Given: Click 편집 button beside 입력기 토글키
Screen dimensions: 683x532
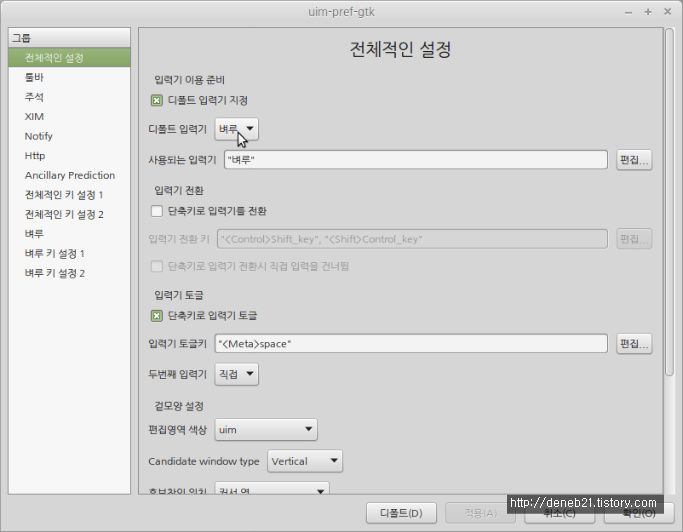Looking at the screenshot, I should [634, 344].
